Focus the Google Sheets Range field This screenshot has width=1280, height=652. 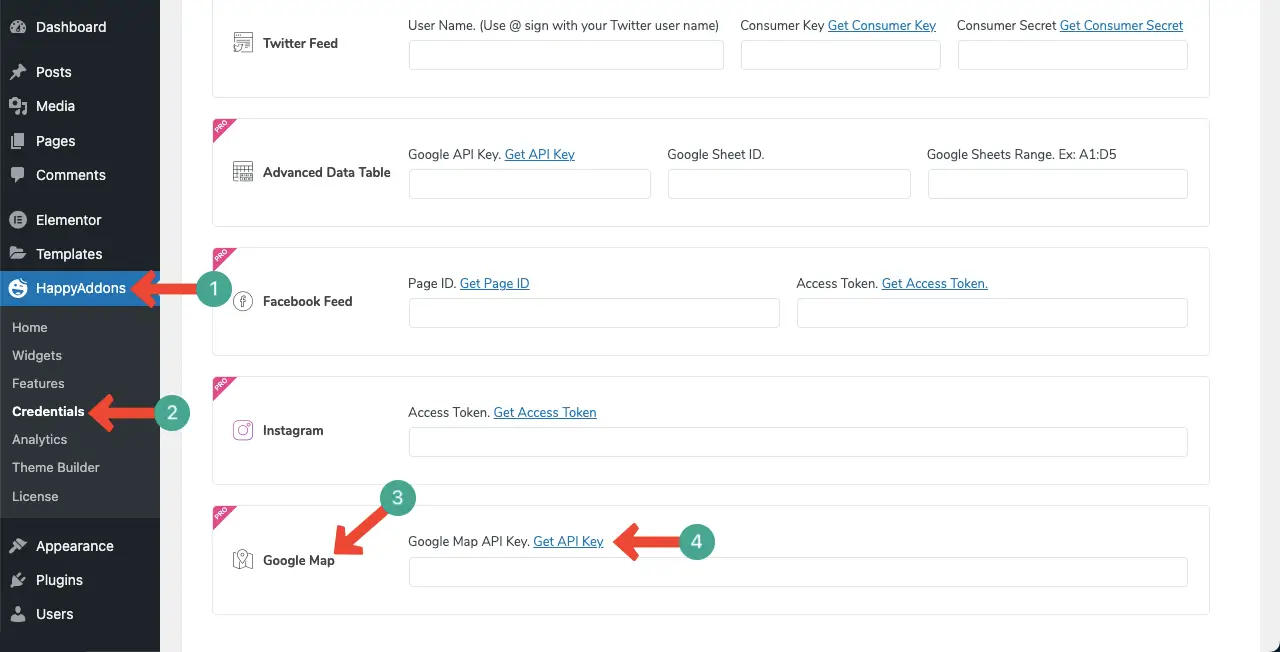(1058, 184)
